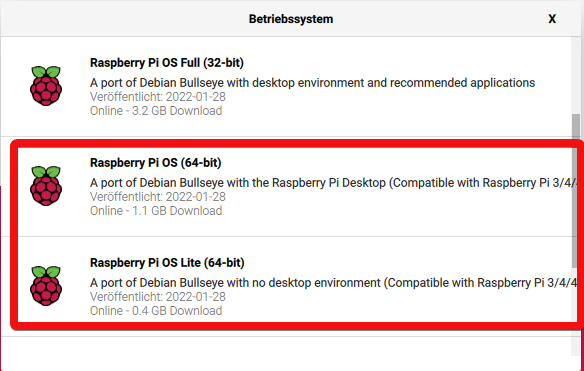Click the Online - 1.1 GB Download text
584x371 pixels.
coord(156,211)
